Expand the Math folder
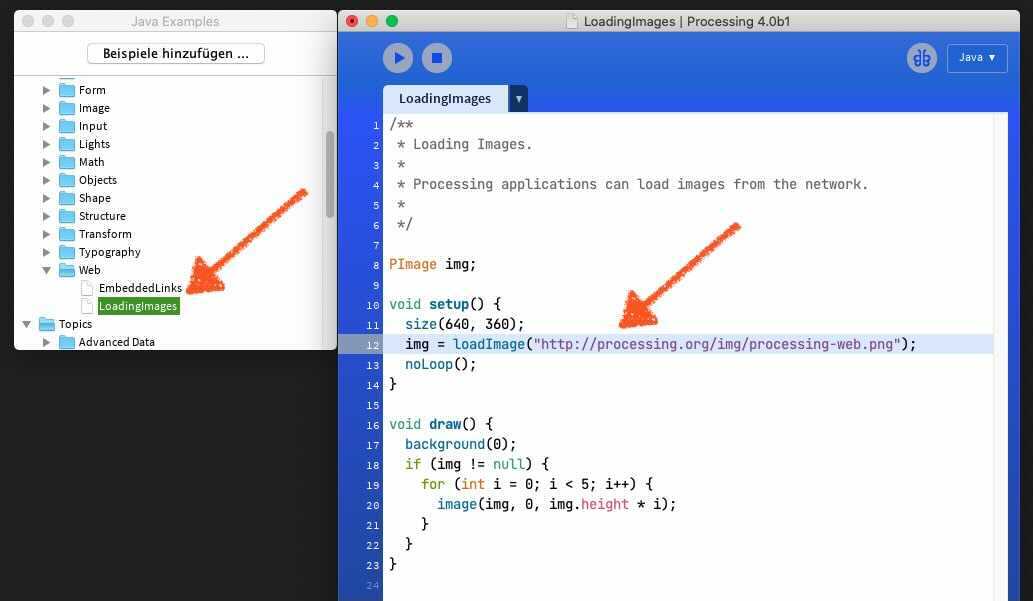Viewport: 1033px width, 601px height. pos(46,162)
